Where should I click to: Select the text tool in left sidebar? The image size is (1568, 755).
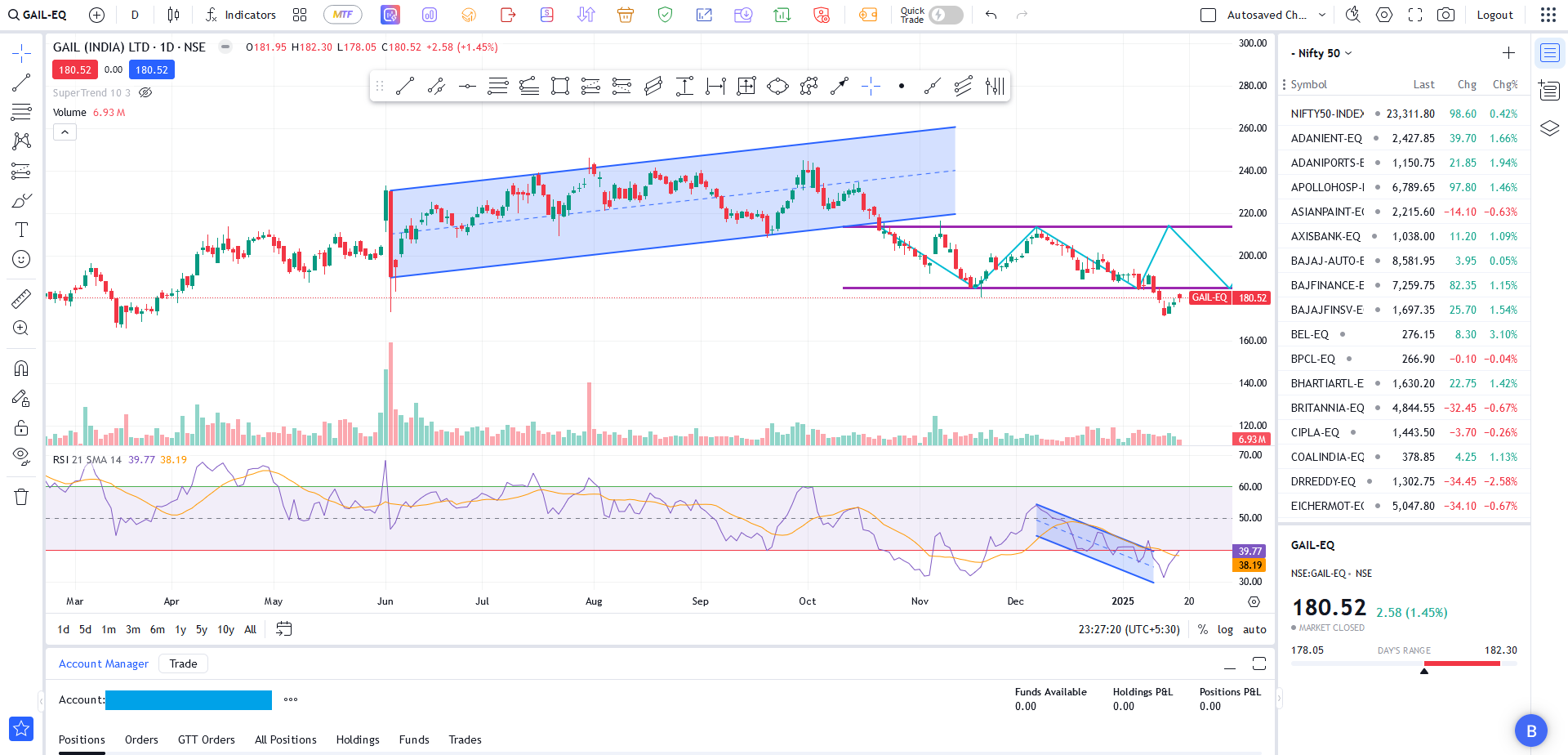pos(21,230)
